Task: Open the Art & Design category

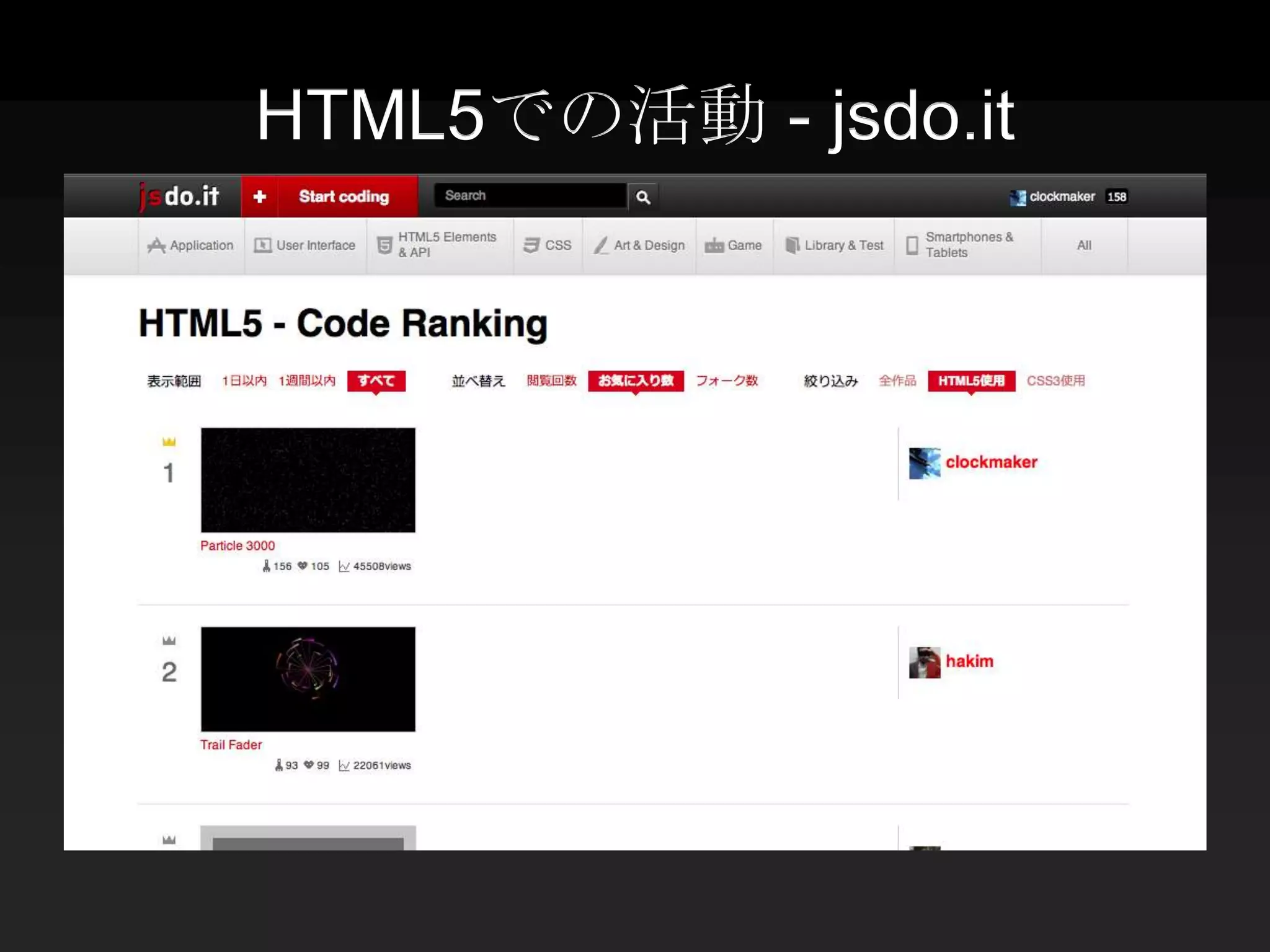Action: tap(639, 245)
